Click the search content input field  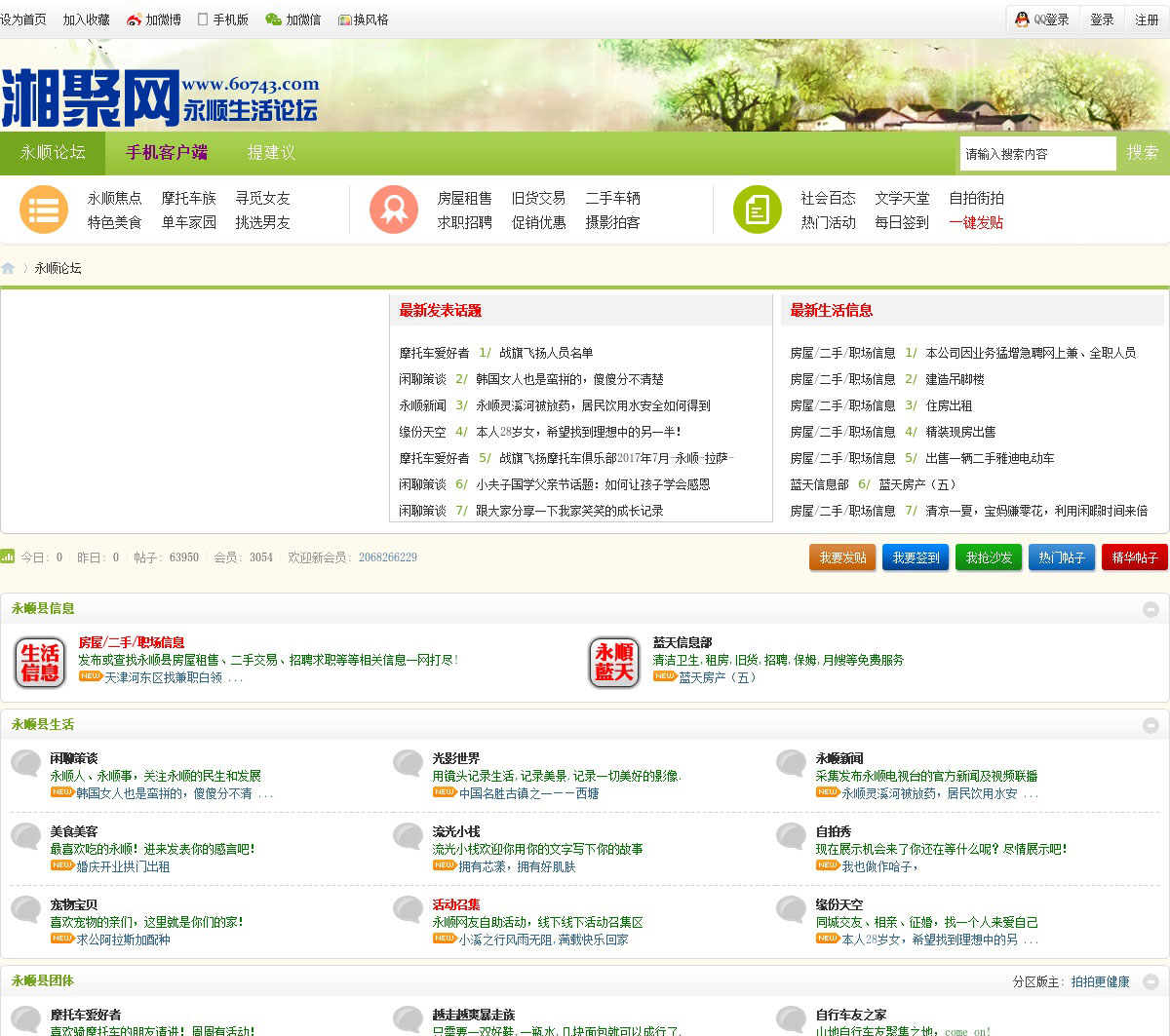click(1036, 154)
